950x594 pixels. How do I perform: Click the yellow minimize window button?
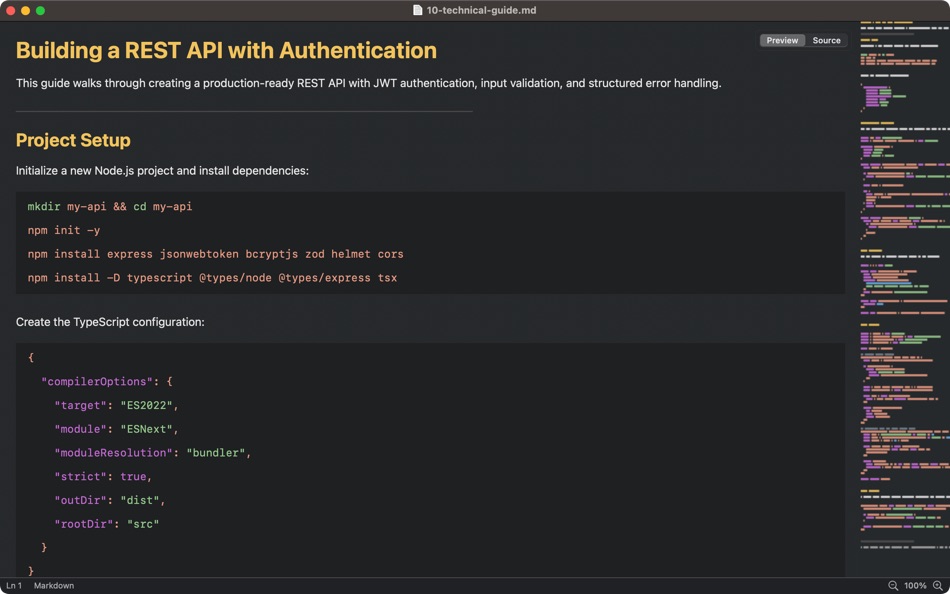click(26, 10)
